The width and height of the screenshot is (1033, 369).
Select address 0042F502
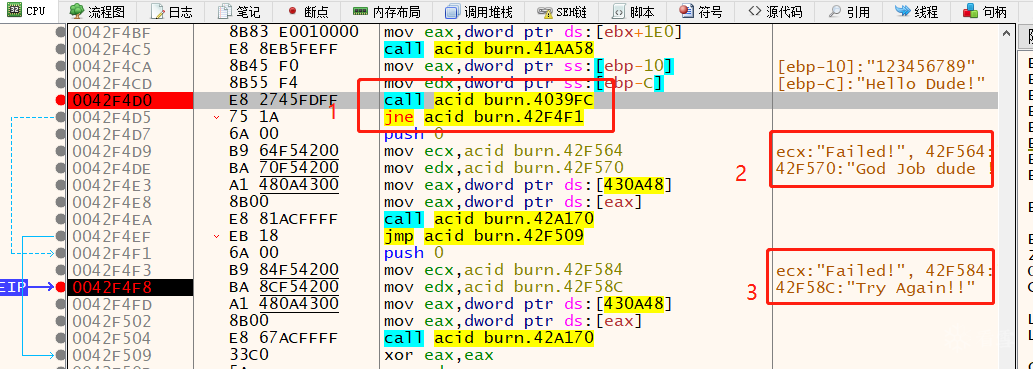(x=111, y=321)
